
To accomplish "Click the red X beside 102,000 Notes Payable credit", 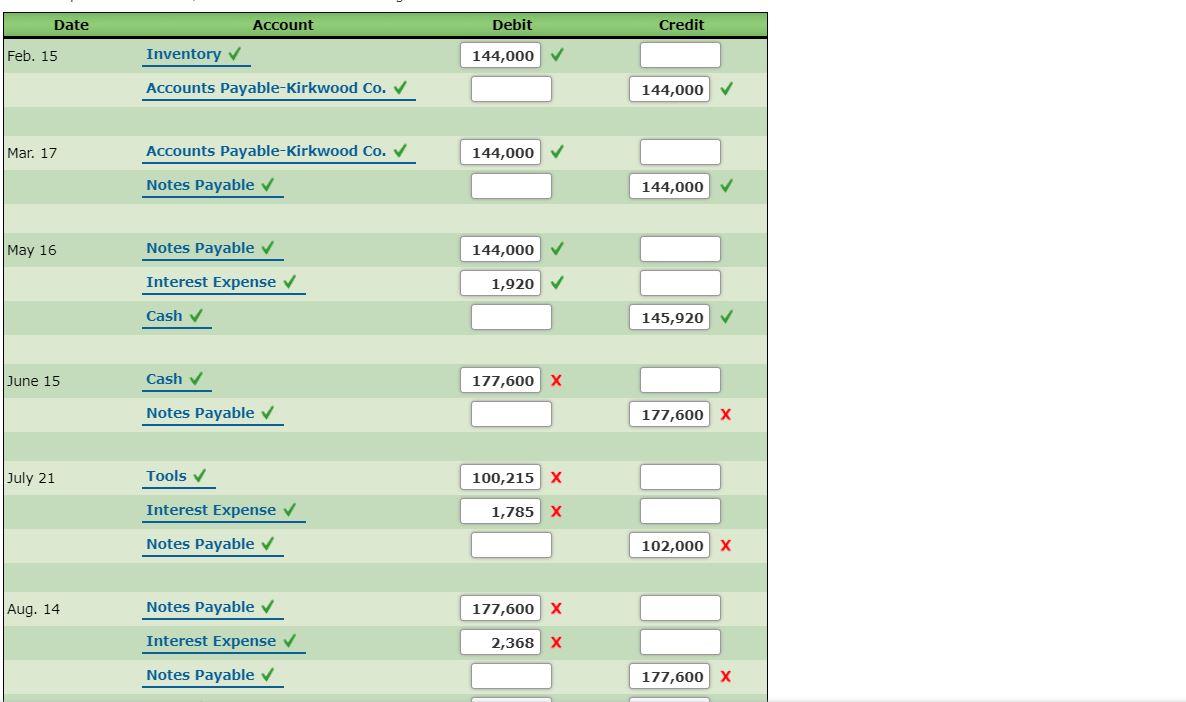I will click(727, 545).
